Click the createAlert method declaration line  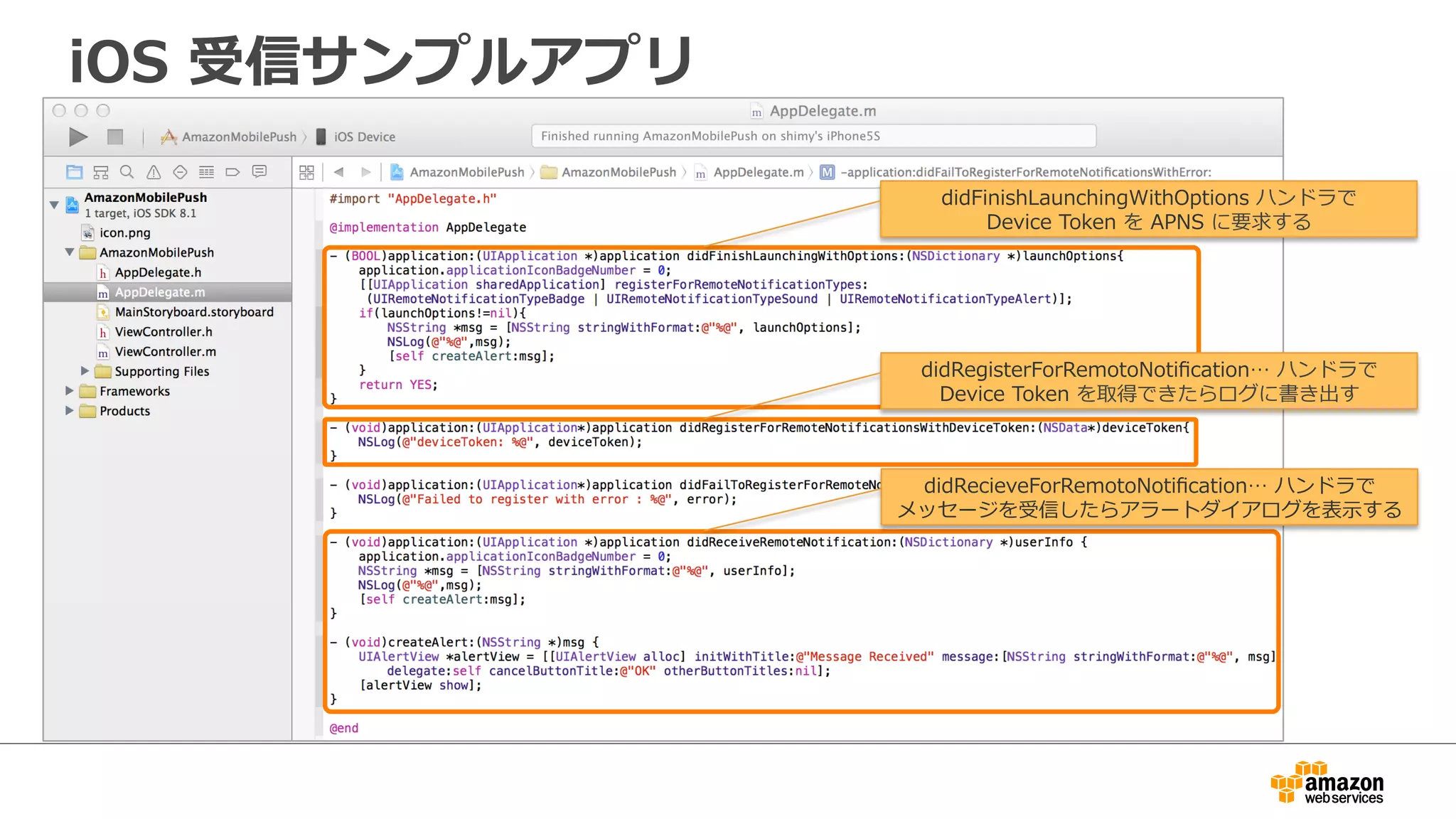pos(464,642)
